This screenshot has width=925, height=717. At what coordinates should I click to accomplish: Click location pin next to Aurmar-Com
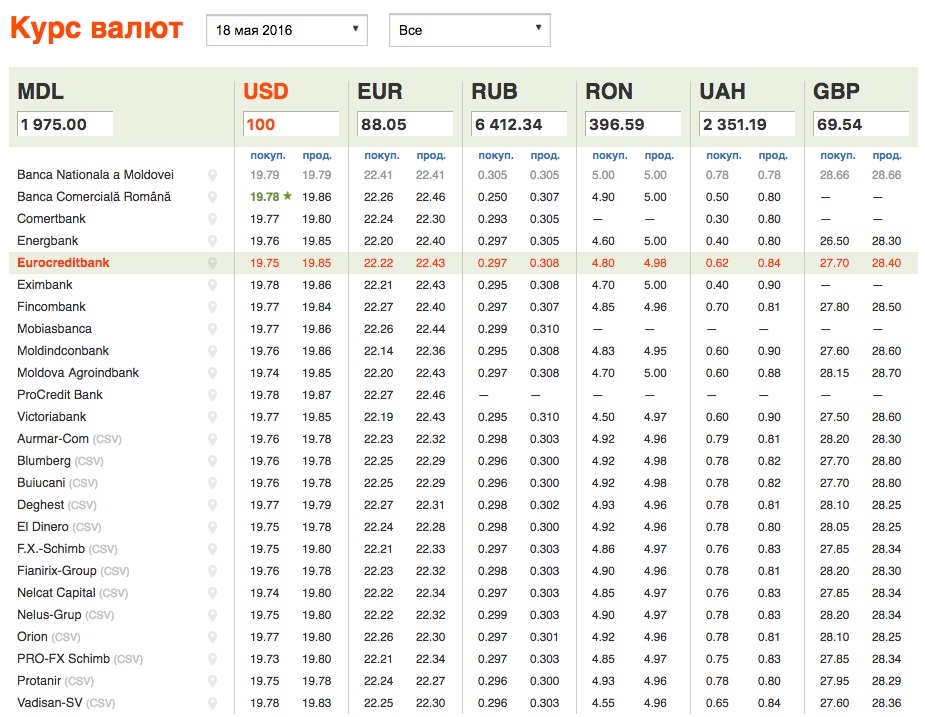(x=212, y=439)
